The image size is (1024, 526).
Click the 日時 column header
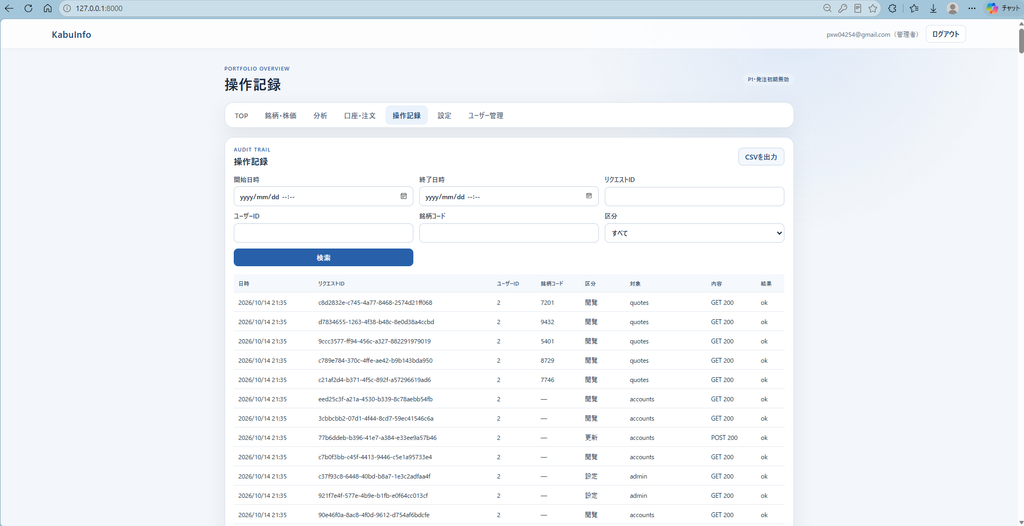[244, 284]
